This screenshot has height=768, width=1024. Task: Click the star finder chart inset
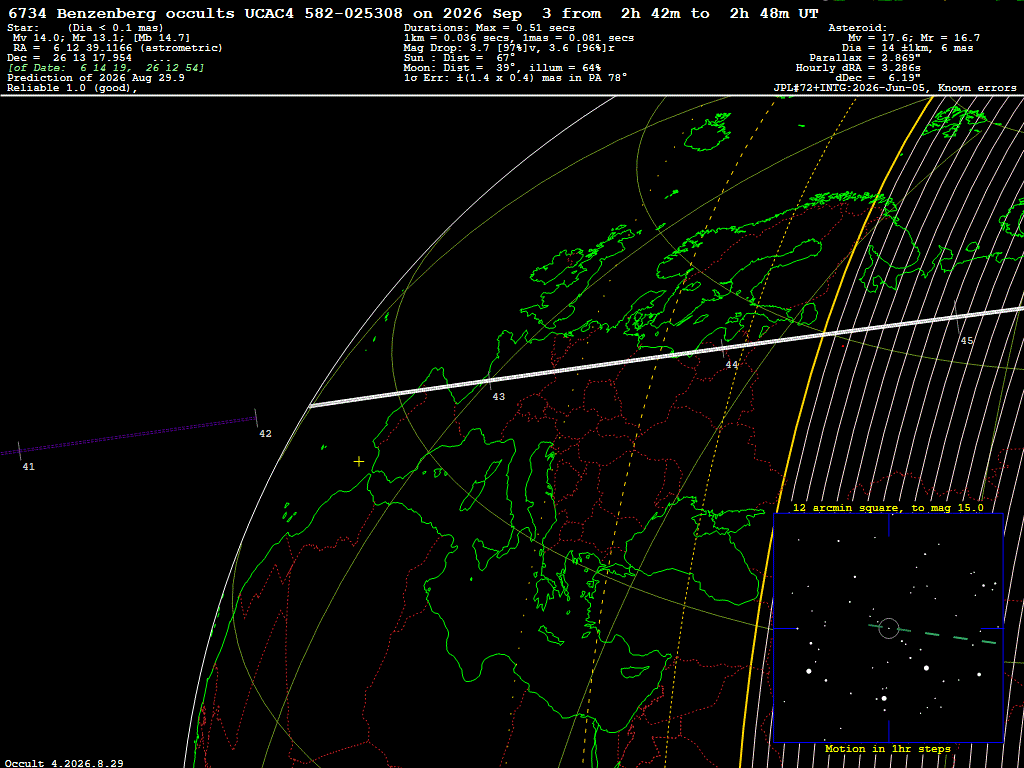point(888,628)
